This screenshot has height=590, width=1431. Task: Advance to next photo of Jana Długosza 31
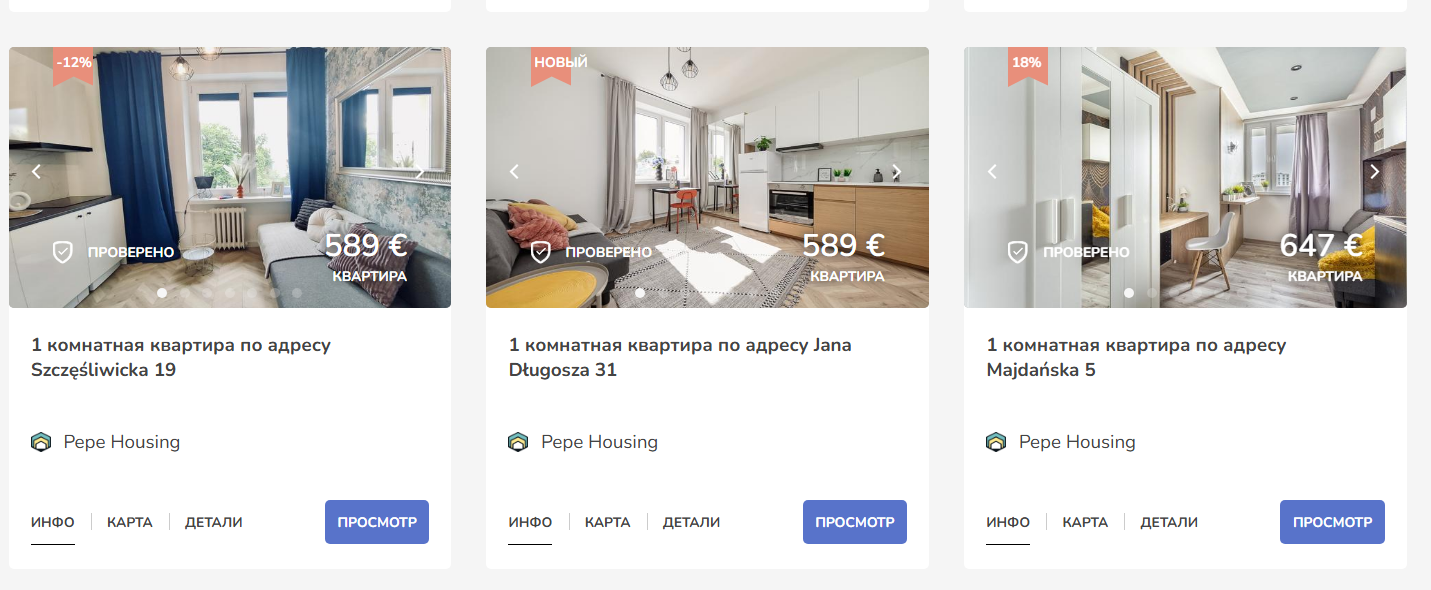pyautogui.click(x=897, y=172)
